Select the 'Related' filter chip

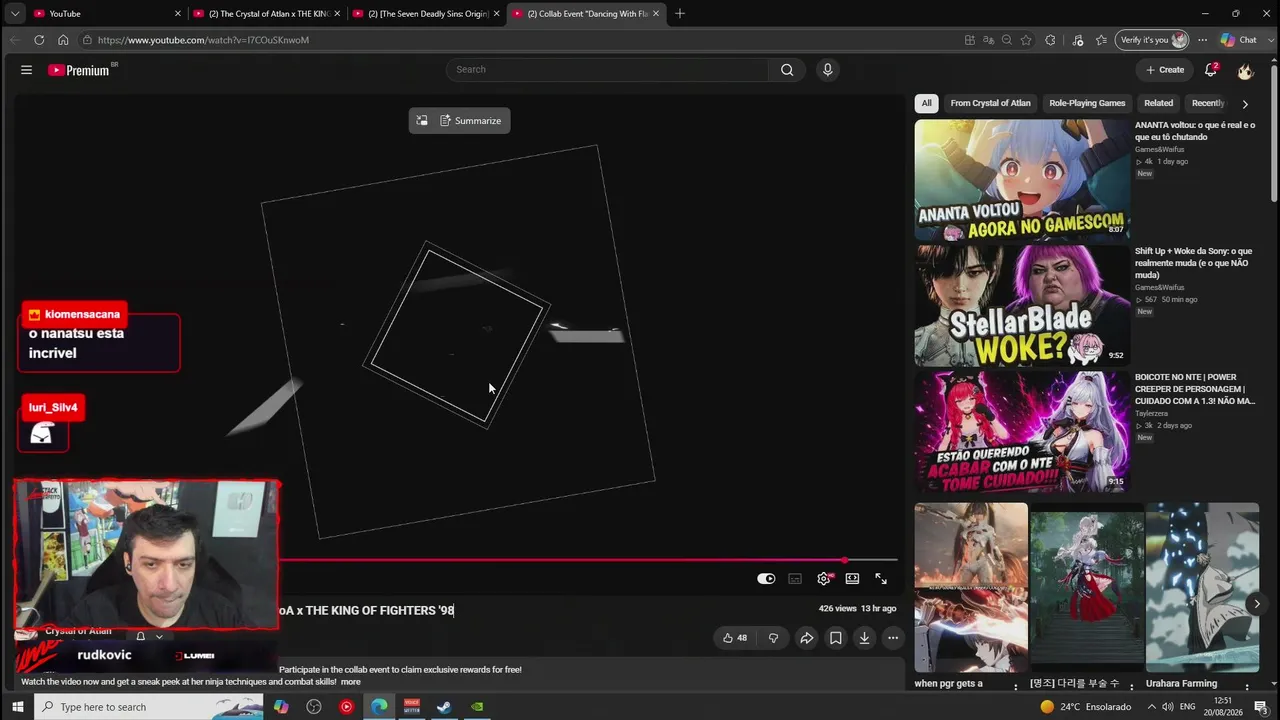point(1159,103)
